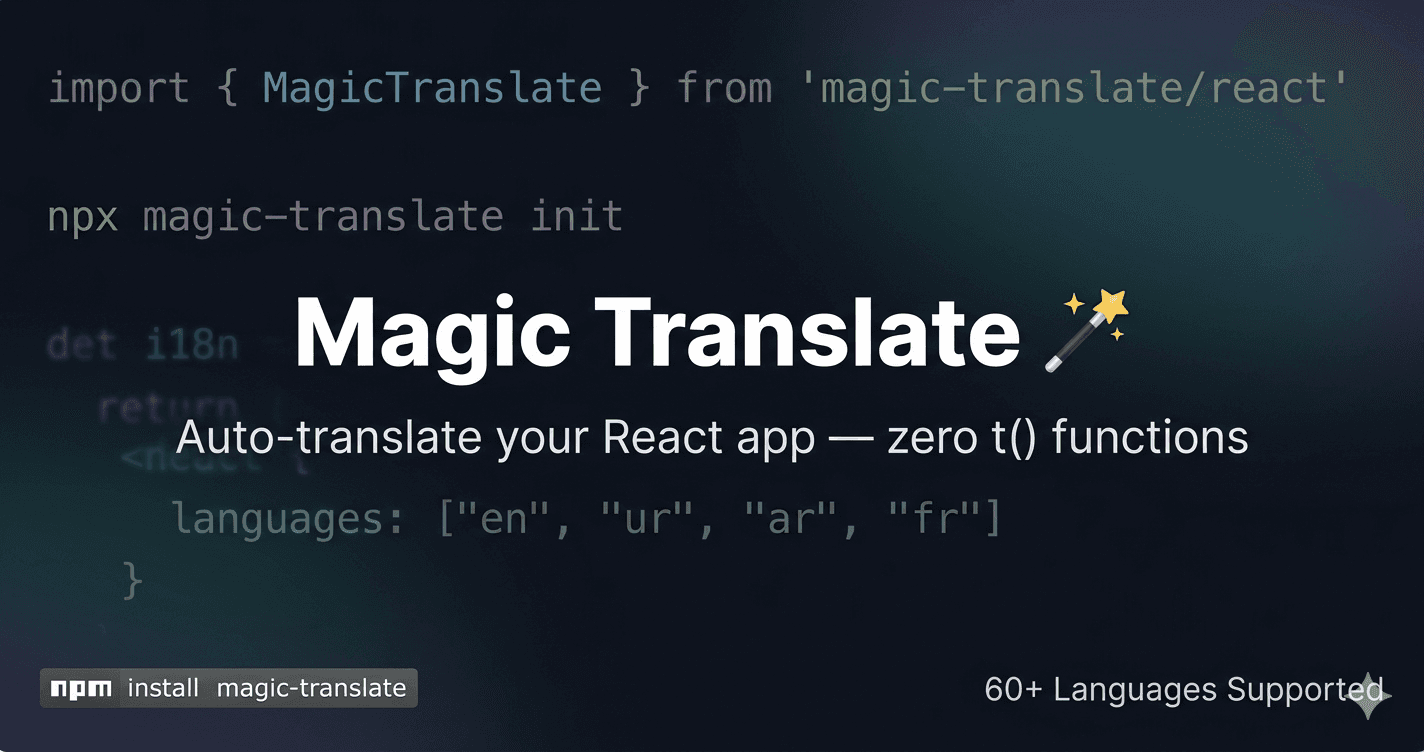Screen dimensions: 1424x752
Task: Click "60+ Languages Supported" text
Action: [1184, 689]
